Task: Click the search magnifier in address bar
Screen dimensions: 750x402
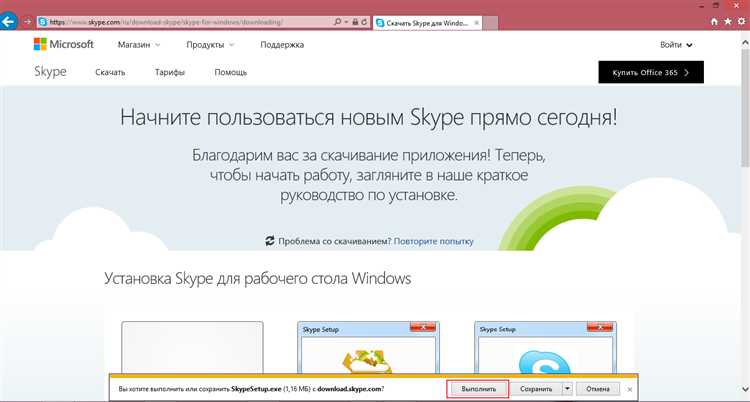Action: pyautogui.click(x=337, y=22)
